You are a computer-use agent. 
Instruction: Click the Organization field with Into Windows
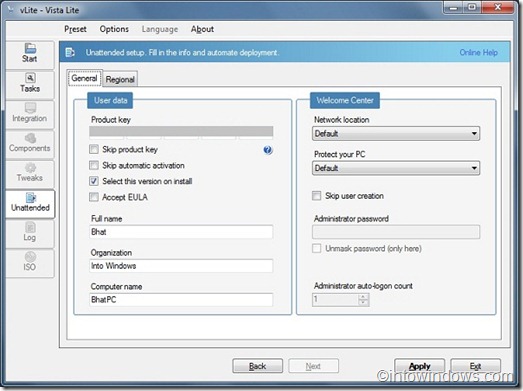[181, 266]
